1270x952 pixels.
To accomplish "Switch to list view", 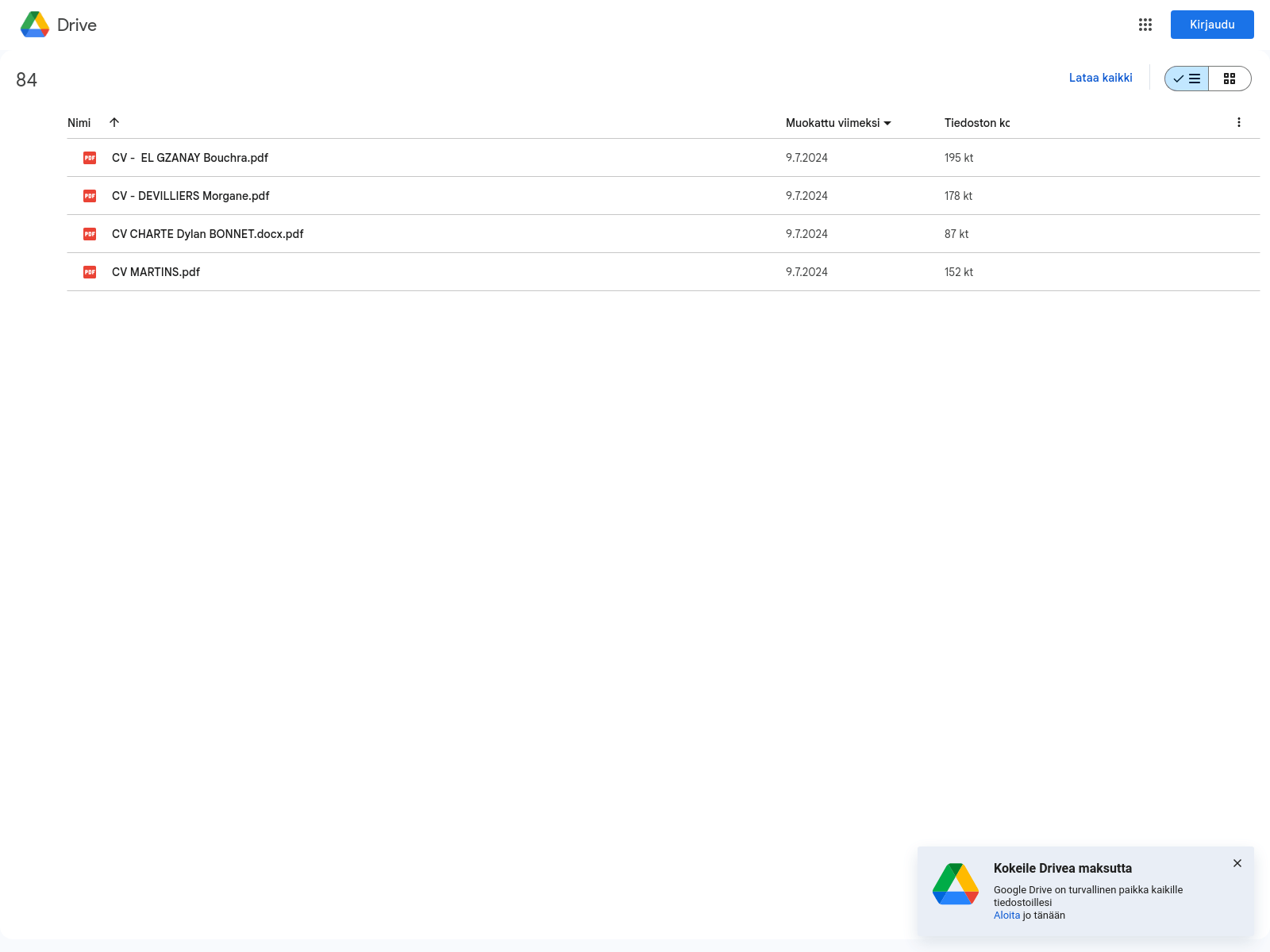I will [x=1187, y=79].
